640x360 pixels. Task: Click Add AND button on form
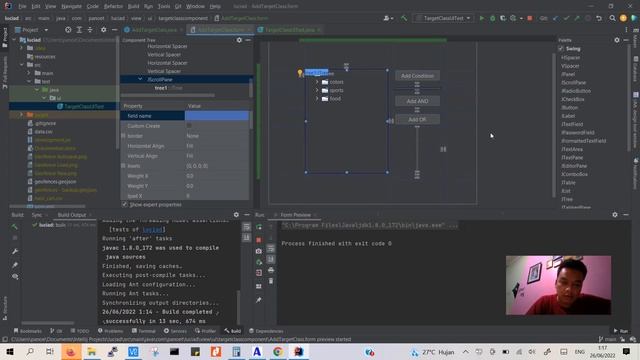(x=417, y=101)
